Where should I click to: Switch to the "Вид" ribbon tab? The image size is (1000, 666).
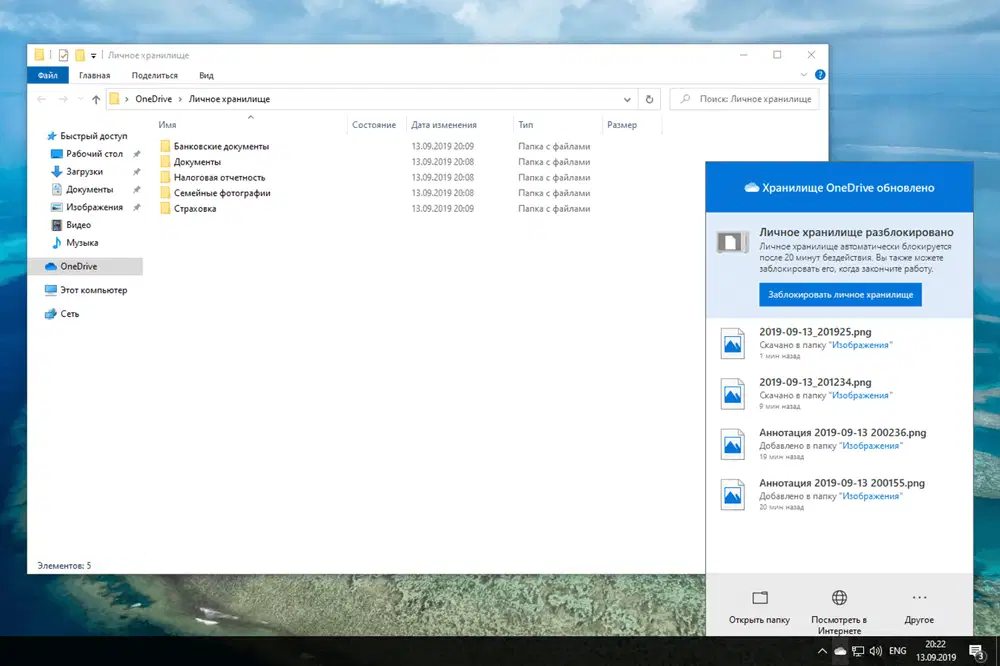[x=206, y=74]
